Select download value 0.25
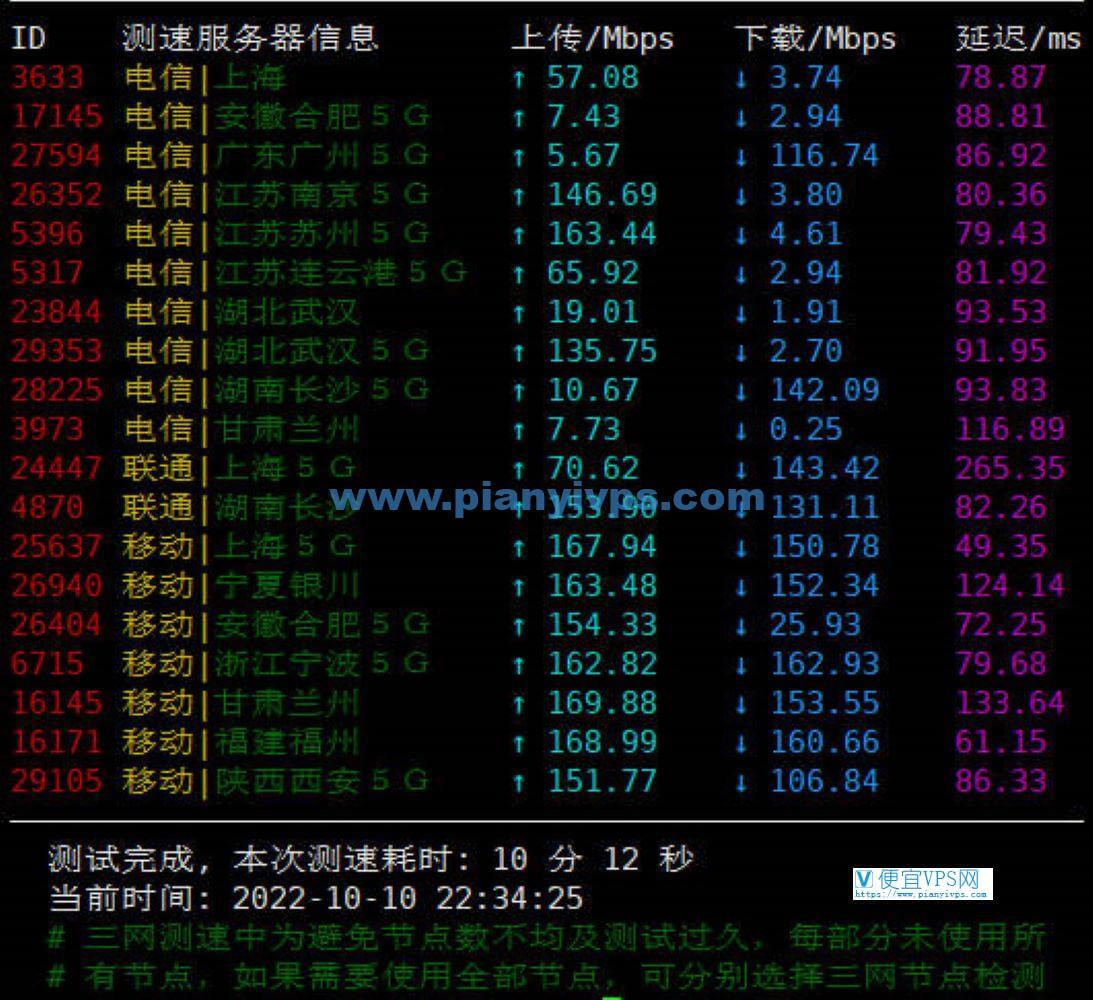The height and width of the screenshot is (1000, 1093). point(806,429)
